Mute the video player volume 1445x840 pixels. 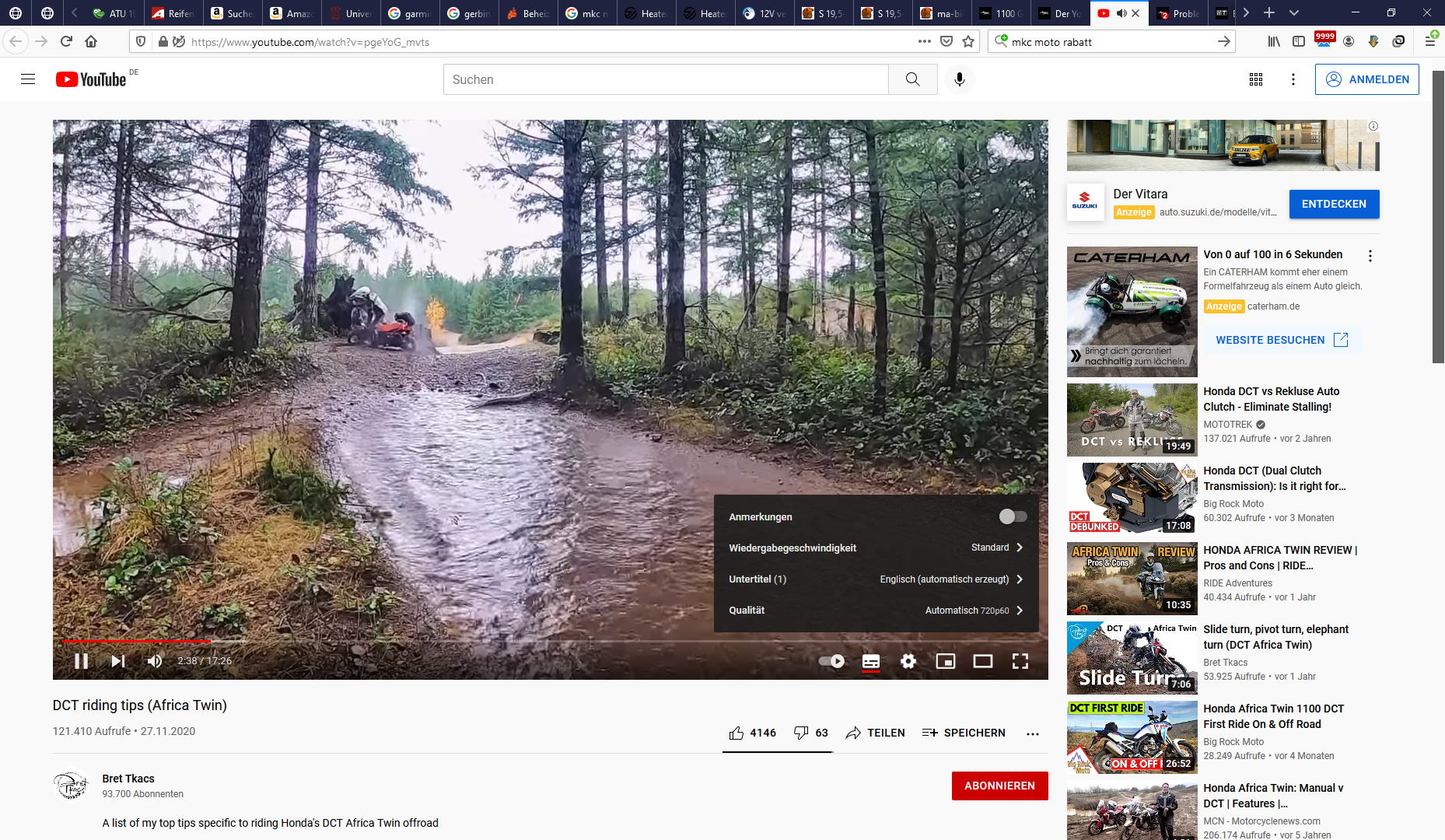[155, 661]
